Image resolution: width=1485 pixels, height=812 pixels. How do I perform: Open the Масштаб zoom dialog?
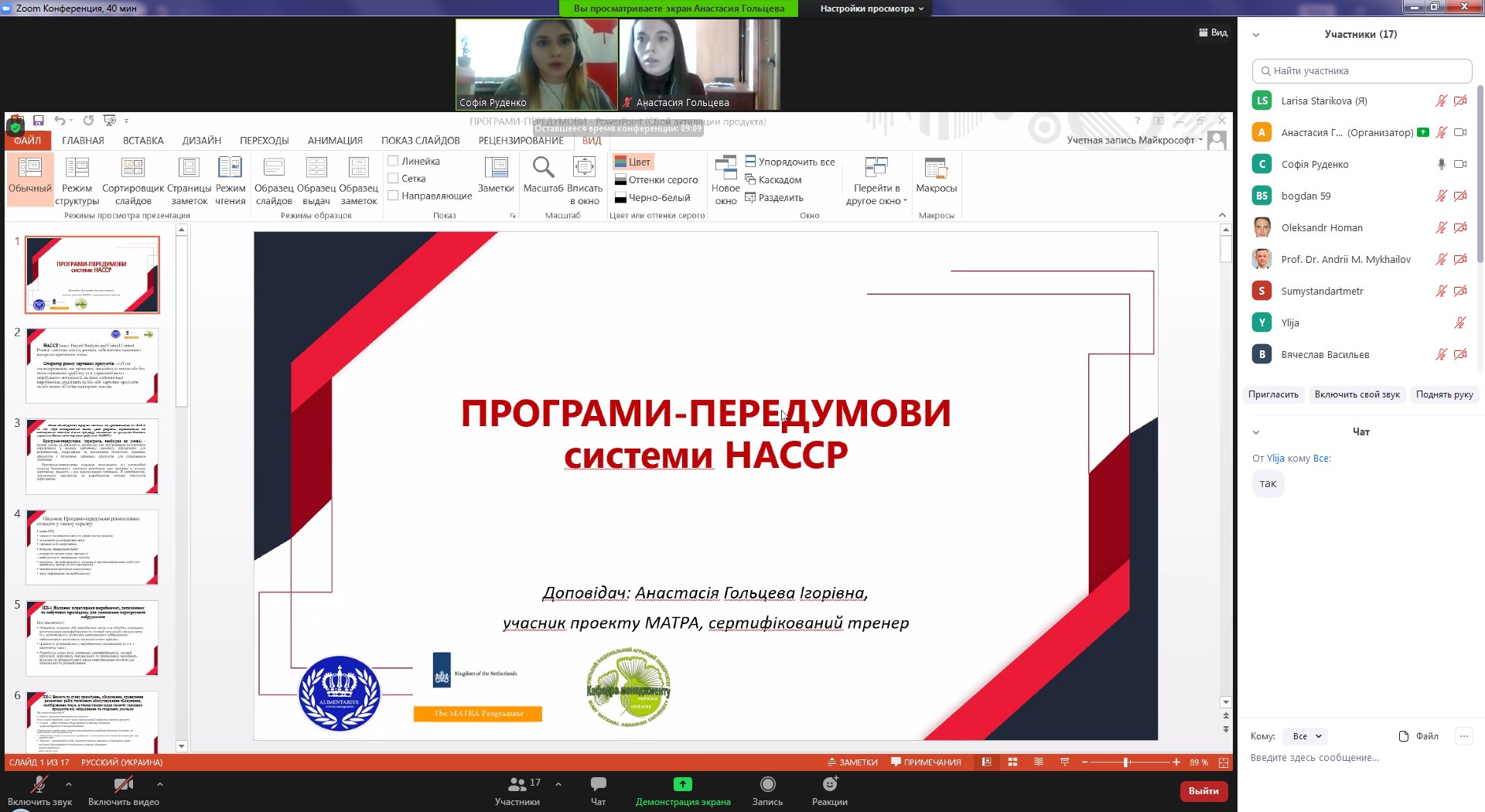pos(543,174)
